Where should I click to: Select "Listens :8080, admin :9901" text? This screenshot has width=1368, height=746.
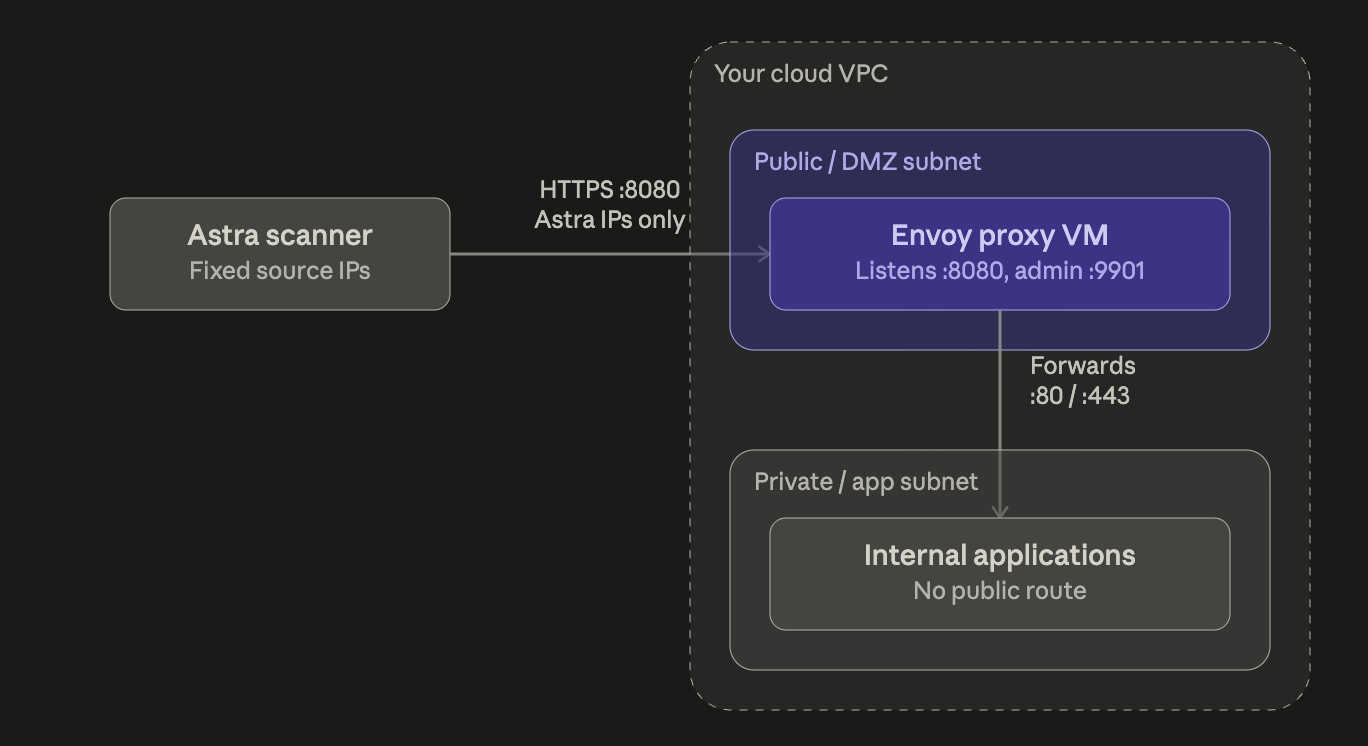pyautogui.click(x=1000, y=271)
